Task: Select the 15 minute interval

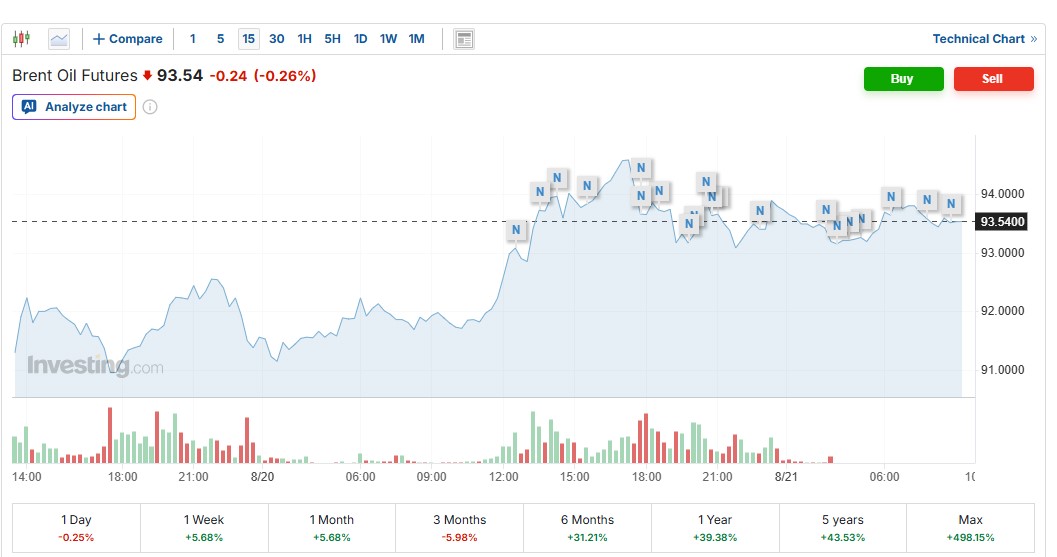Action: [x=249, y=39]
